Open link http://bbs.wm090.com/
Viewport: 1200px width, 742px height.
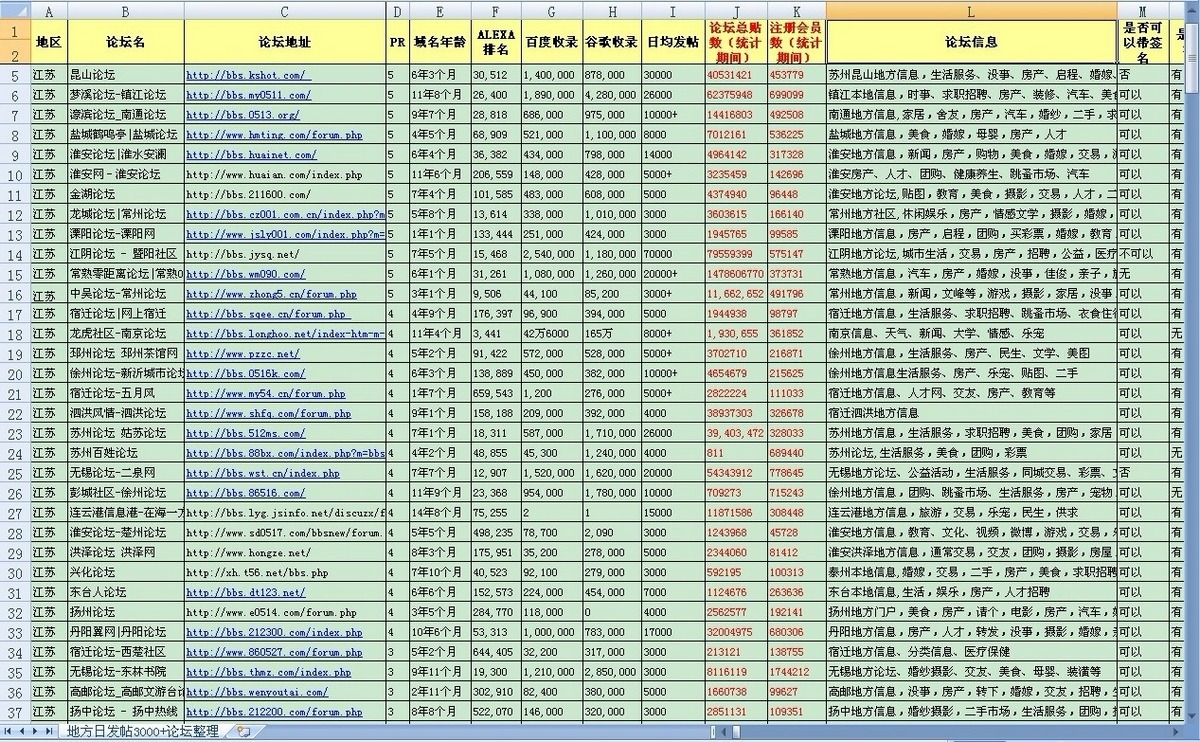click(246, 274)
